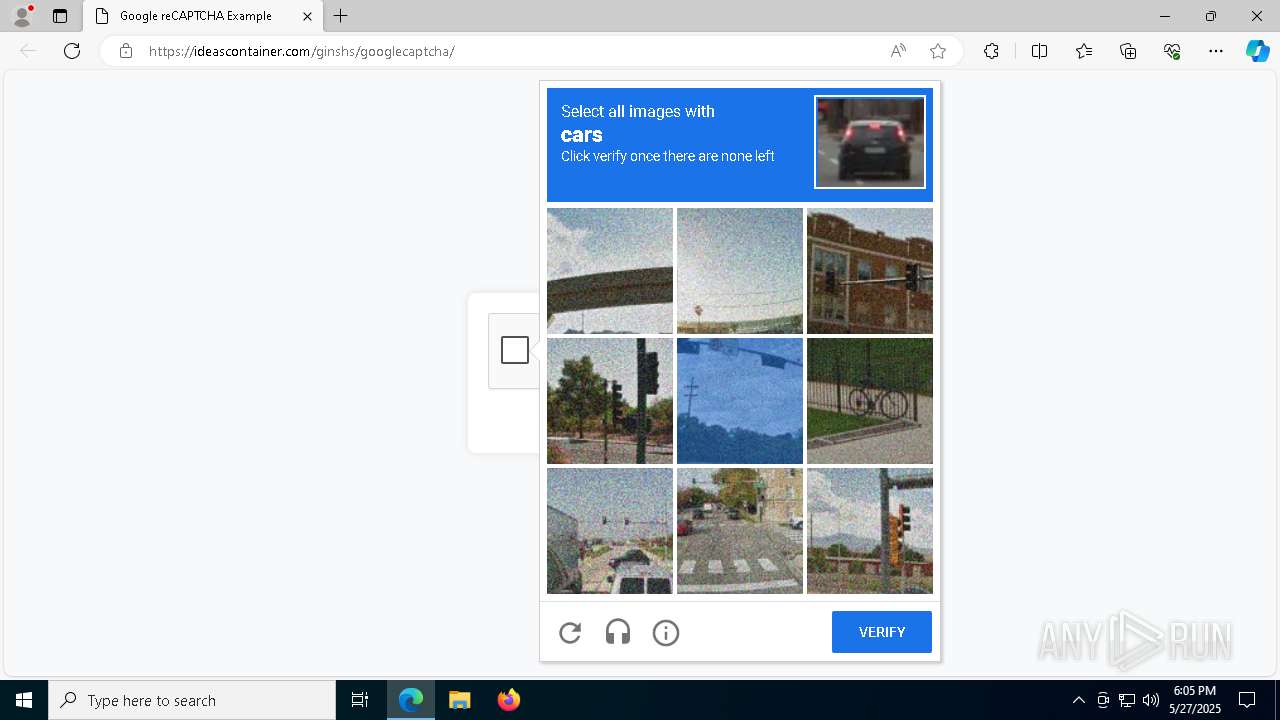Select tile with hazy sky and distant sign
The image size is (1280, 720).
[740, 271]
